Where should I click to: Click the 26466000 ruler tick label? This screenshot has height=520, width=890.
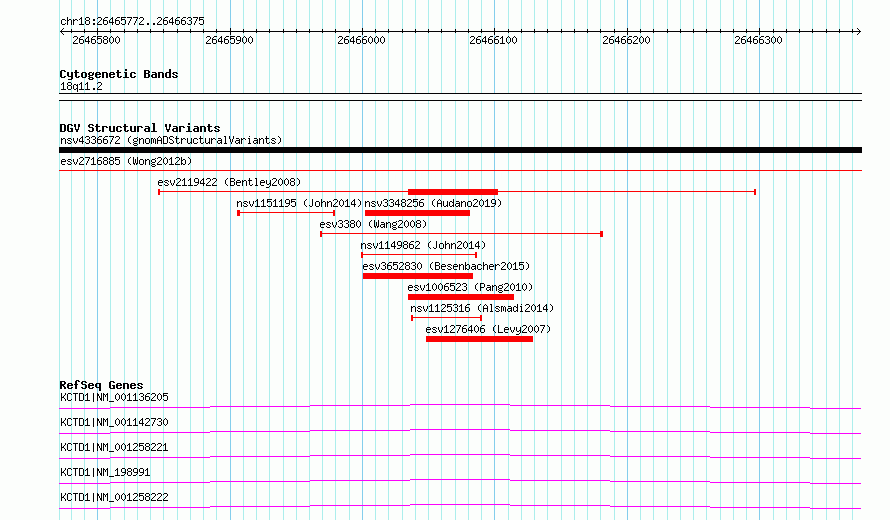362,40
